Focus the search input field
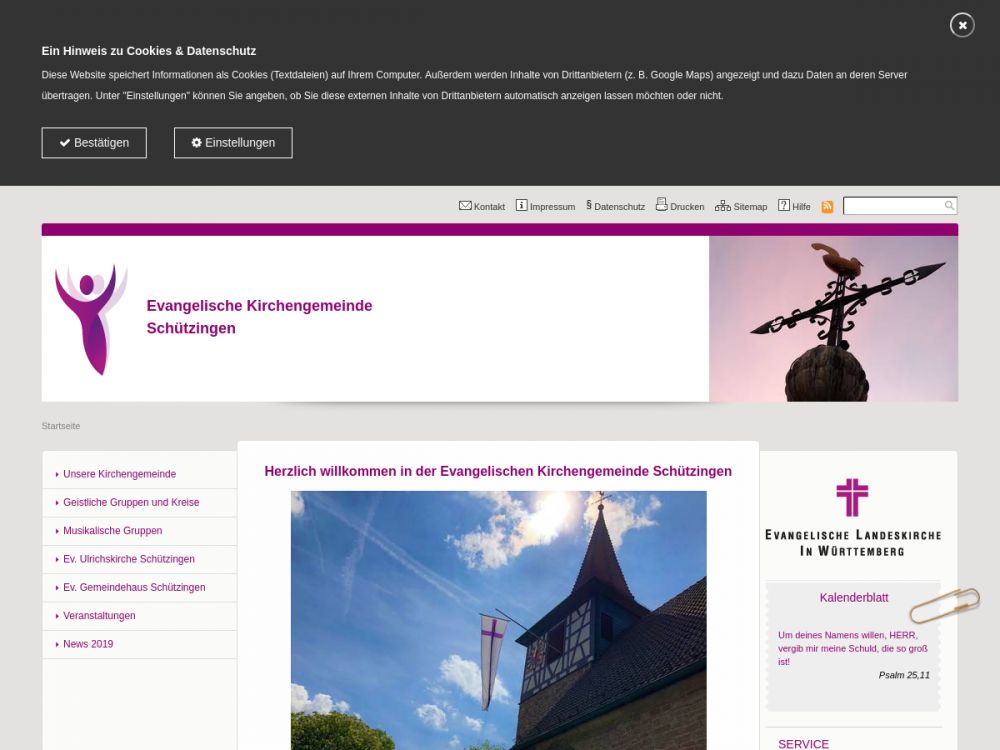This screenshot has width=1000, height=750. click(x=893, y=206)
